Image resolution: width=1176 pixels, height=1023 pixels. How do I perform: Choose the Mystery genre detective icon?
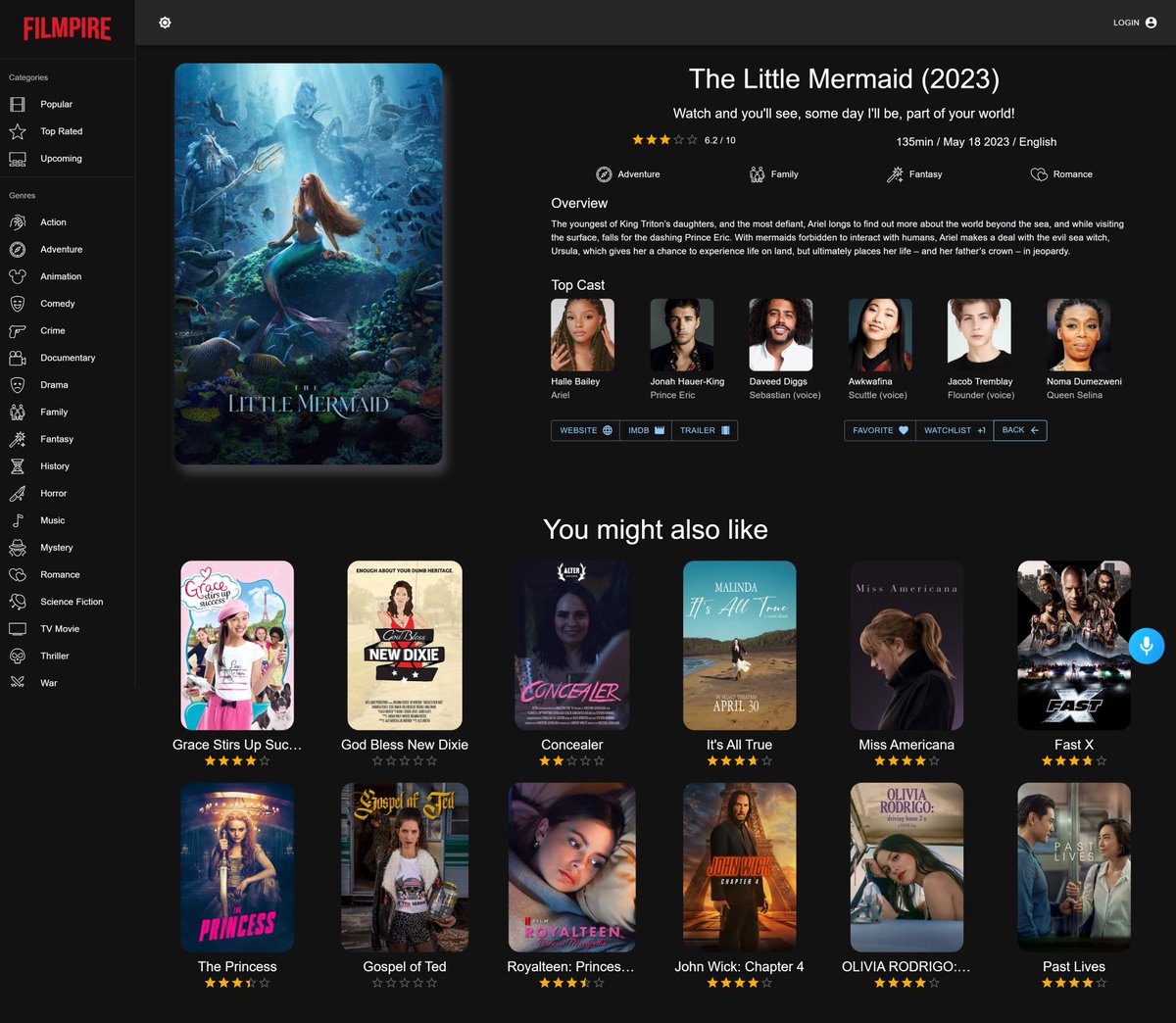(x=18, y=548)
